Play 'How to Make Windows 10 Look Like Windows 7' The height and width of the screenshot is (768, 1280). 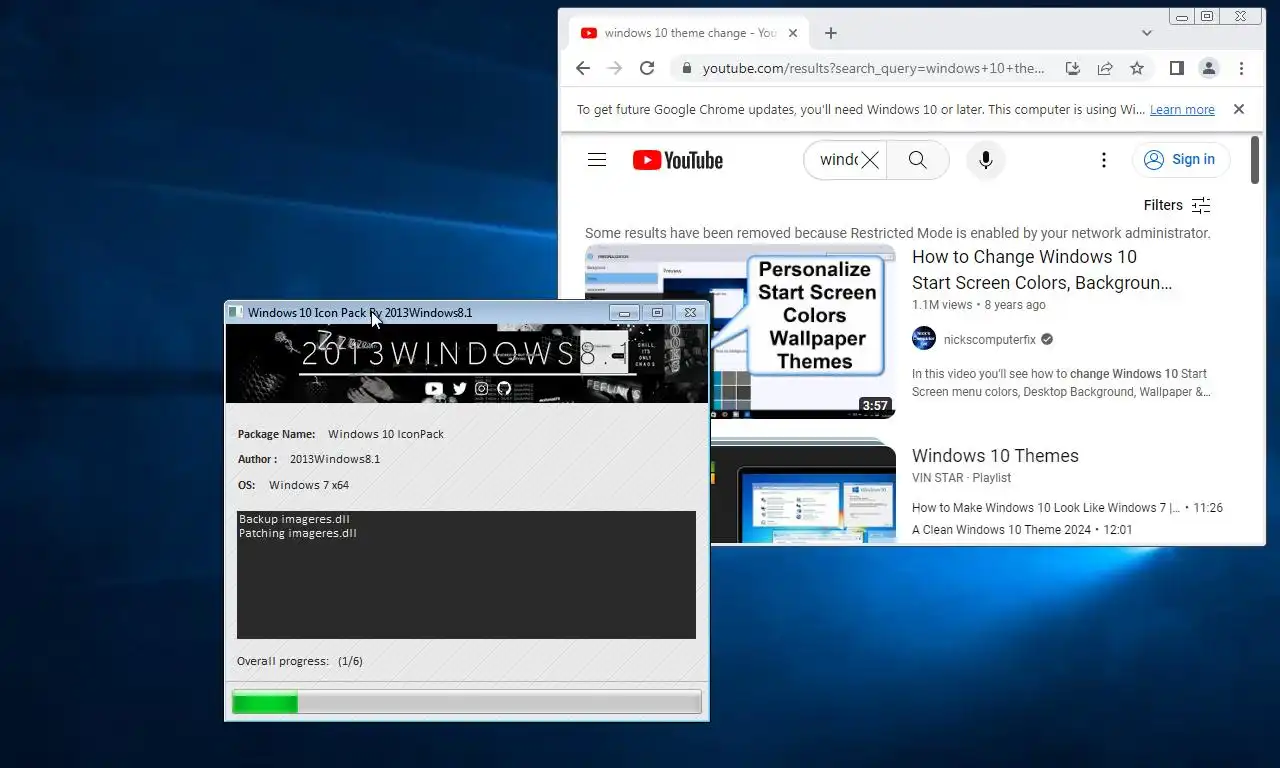[x=1046, y=508]
